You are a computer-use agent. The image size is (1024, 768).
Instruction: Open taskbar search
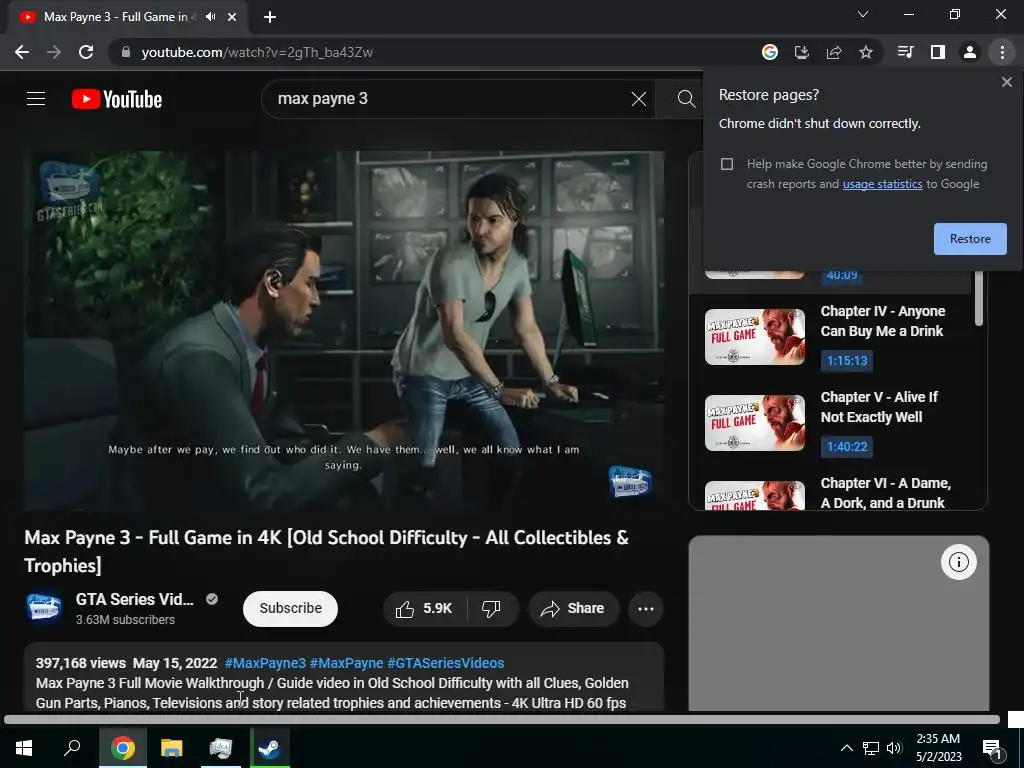[72, 747]
